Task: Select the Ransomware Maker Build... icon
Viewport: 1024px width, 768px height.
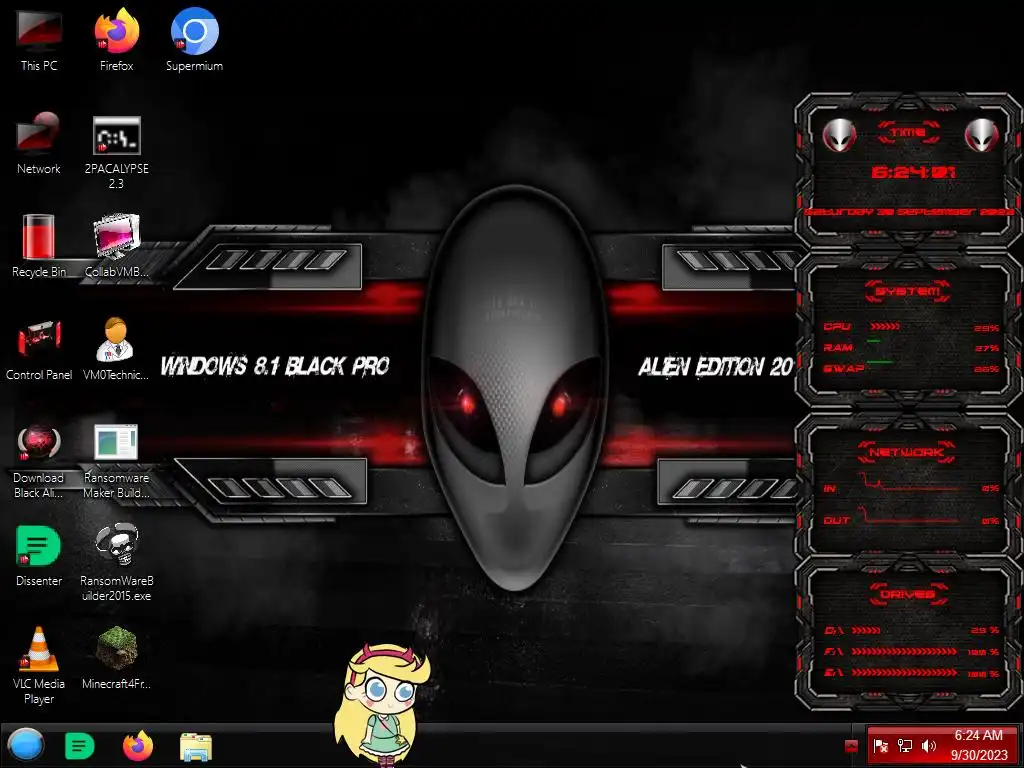Action: coord(116,460)
